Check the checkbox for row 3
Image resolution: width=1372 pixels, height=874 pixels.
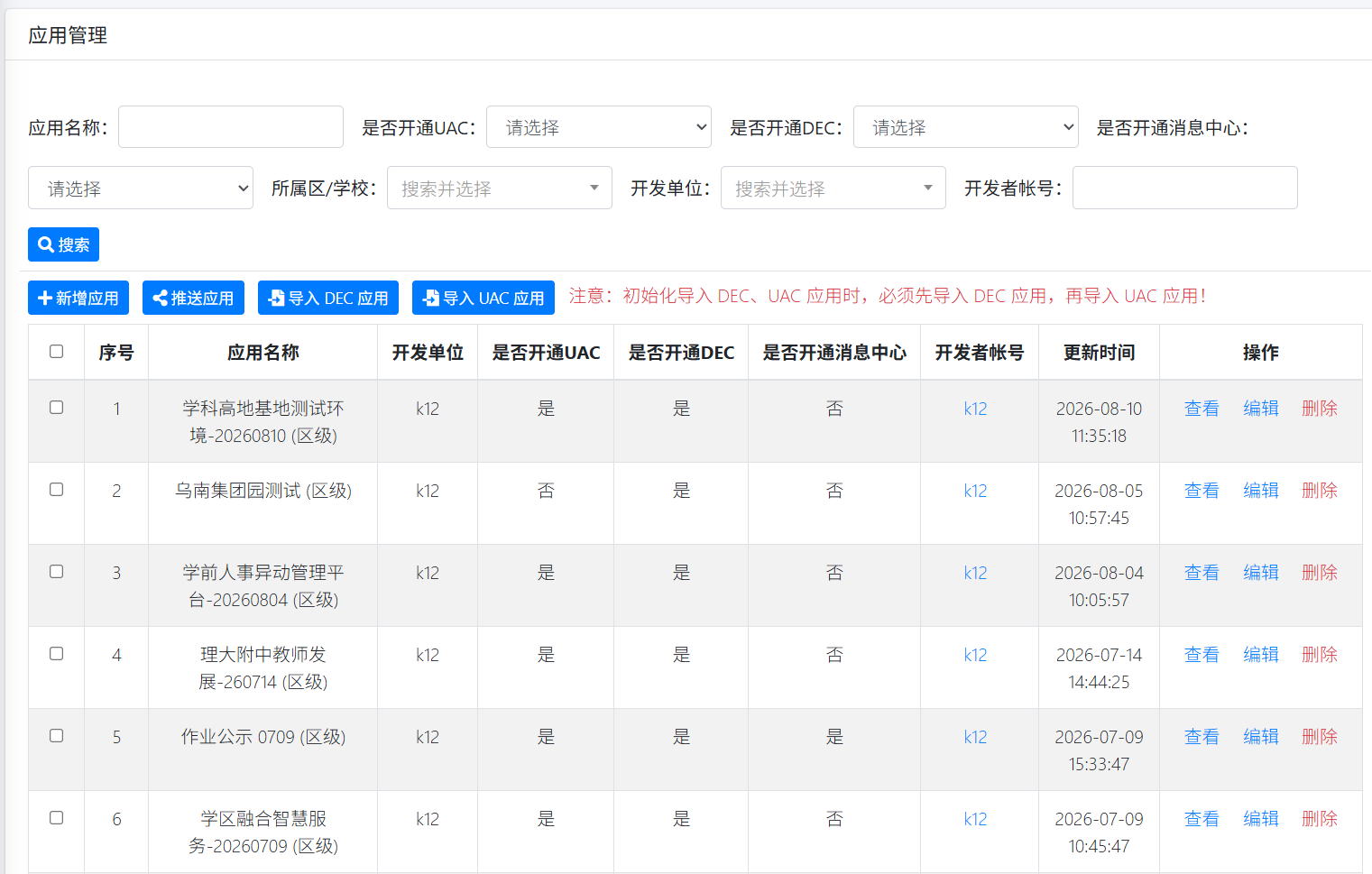pyautogui.click(x=56, y=572)
